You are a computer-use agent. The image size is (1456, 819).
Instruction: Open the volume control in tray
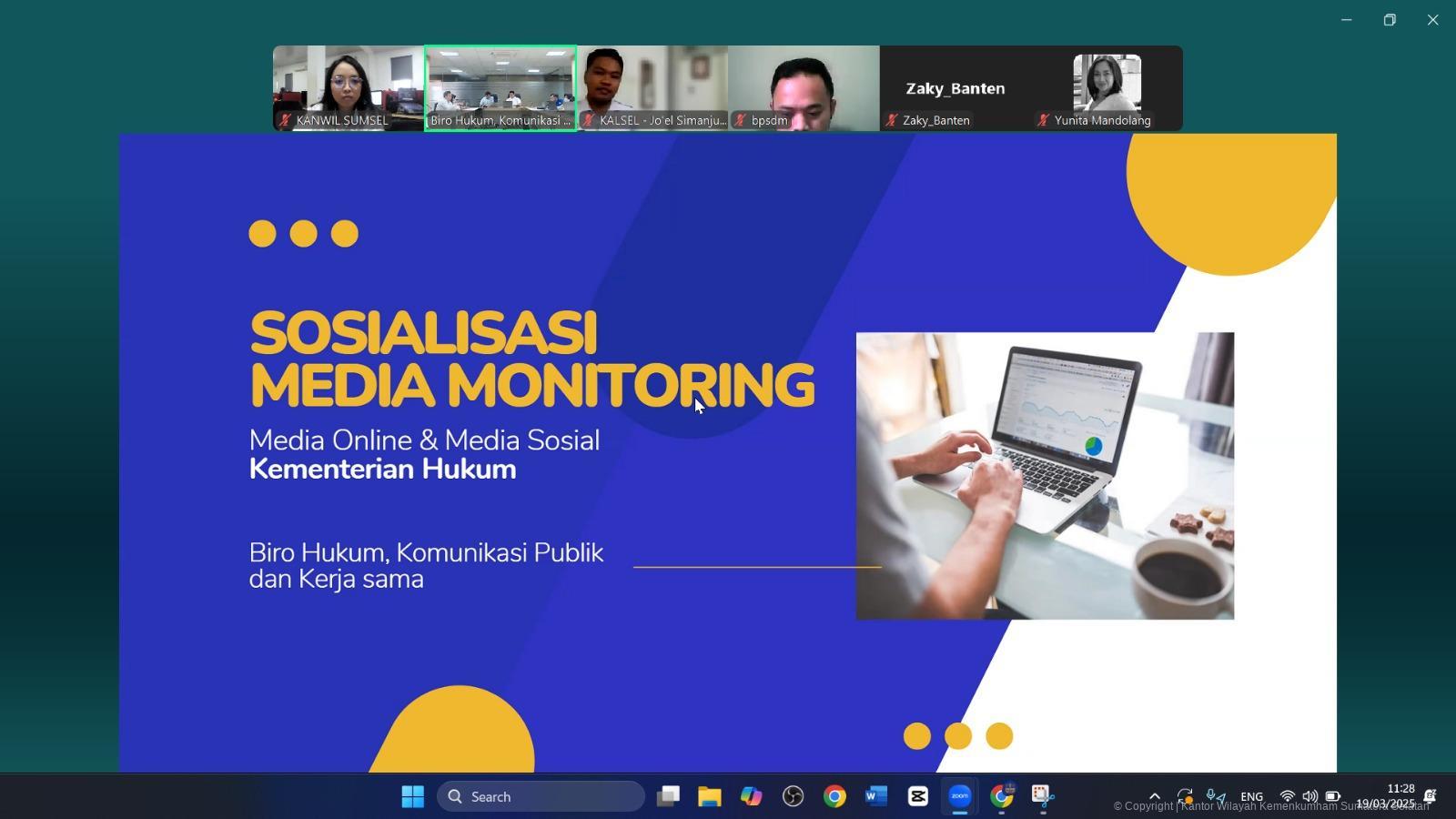(x=1309, y=796)
